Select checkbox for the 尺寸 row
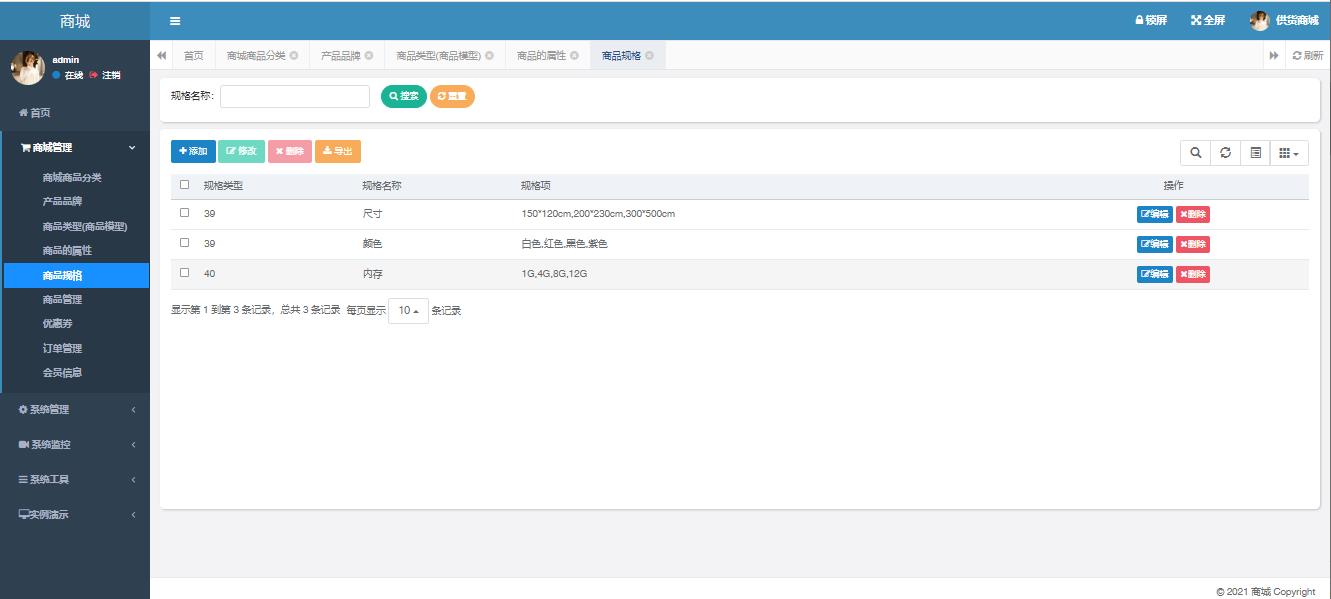This screenshot has height=599, width=1331. [184, 213]
